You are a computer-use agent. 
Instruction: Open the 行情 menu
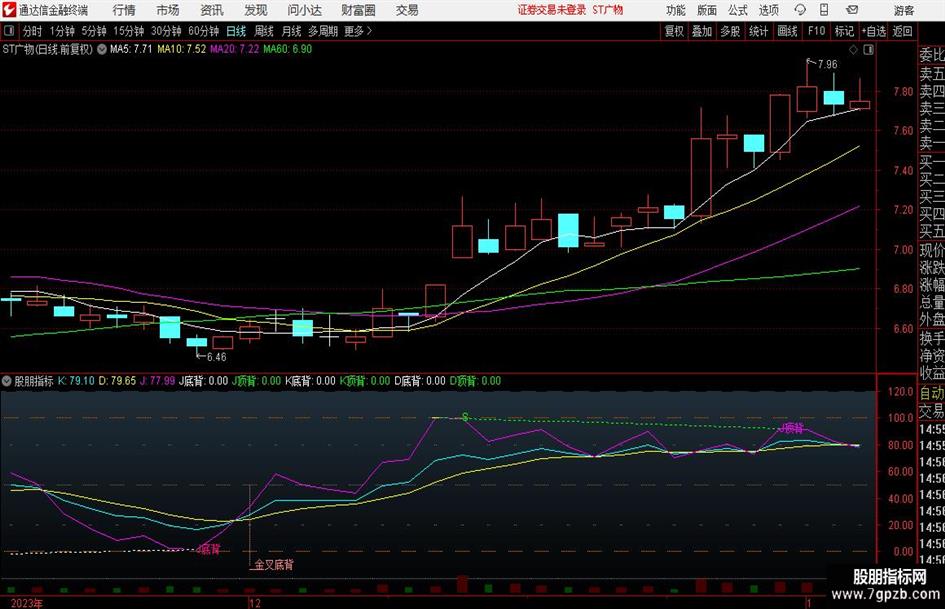coord(124,10)
